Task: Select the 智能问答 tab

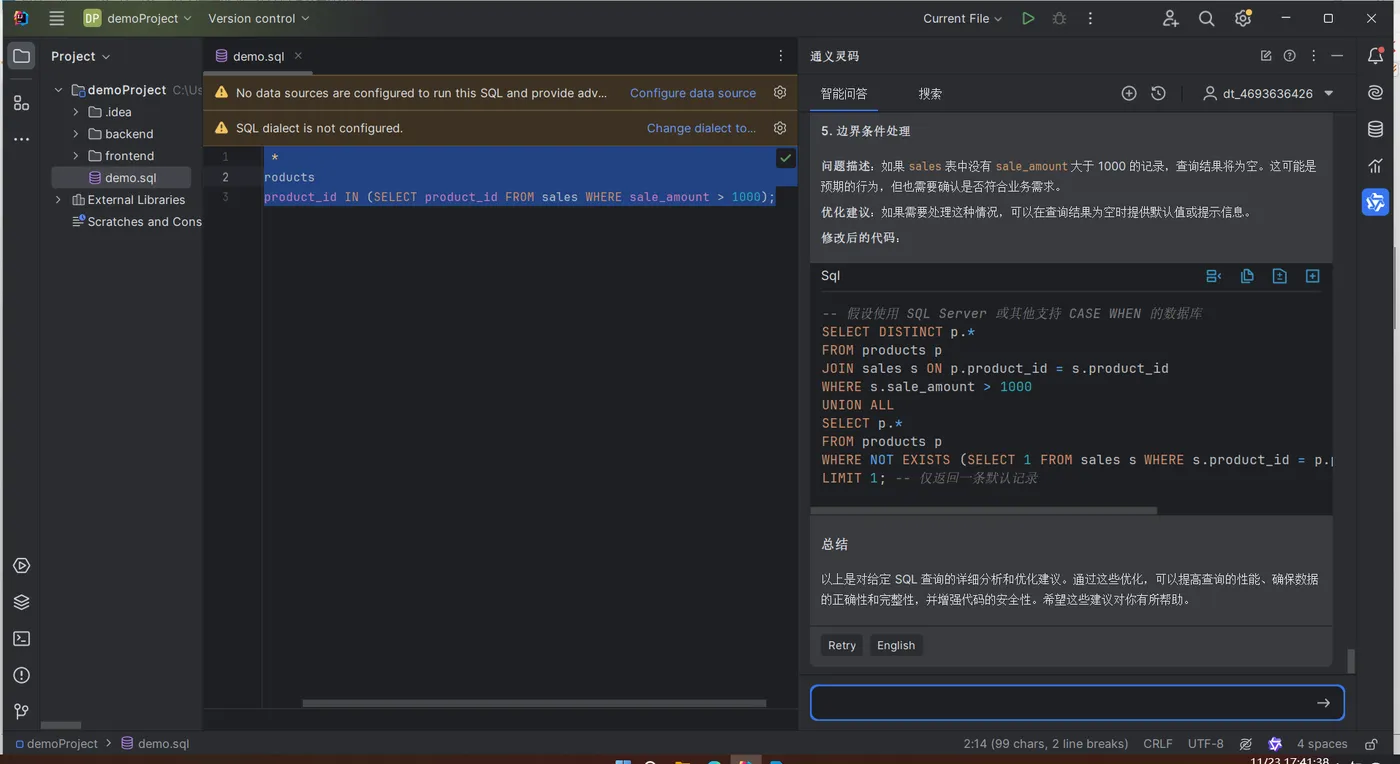Action: (844, 93)
